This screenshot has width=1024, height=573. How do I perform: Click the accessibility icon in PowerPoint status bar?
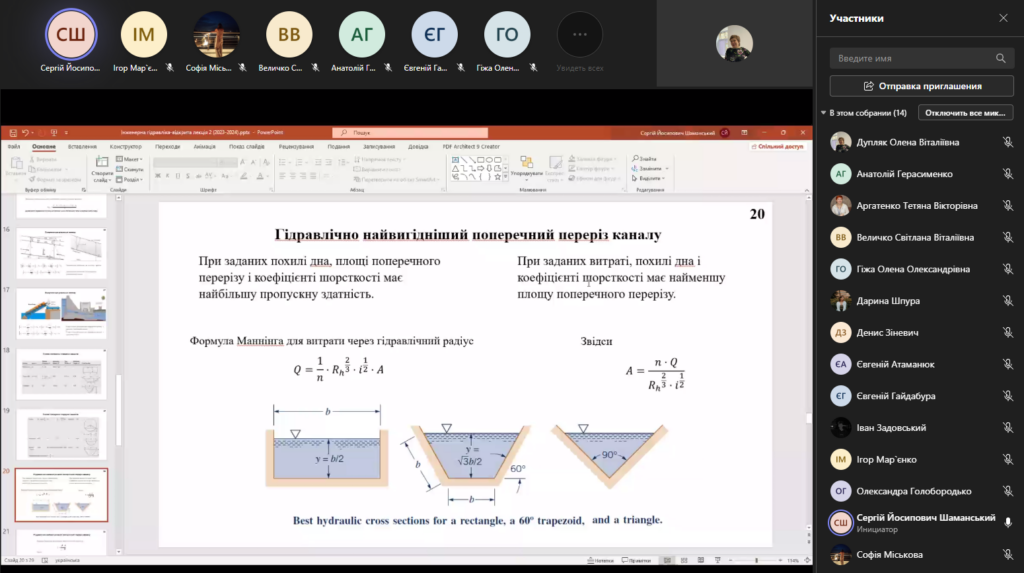(44, 560)
